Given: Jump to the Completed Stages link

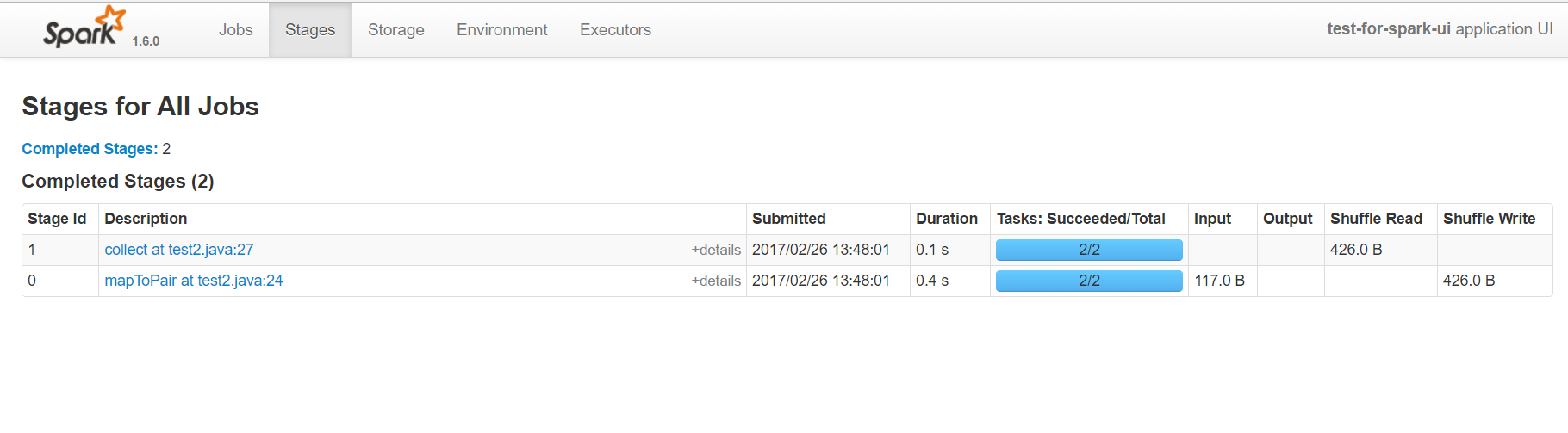Looking at the screenshot, I should [x=90, y=149].
